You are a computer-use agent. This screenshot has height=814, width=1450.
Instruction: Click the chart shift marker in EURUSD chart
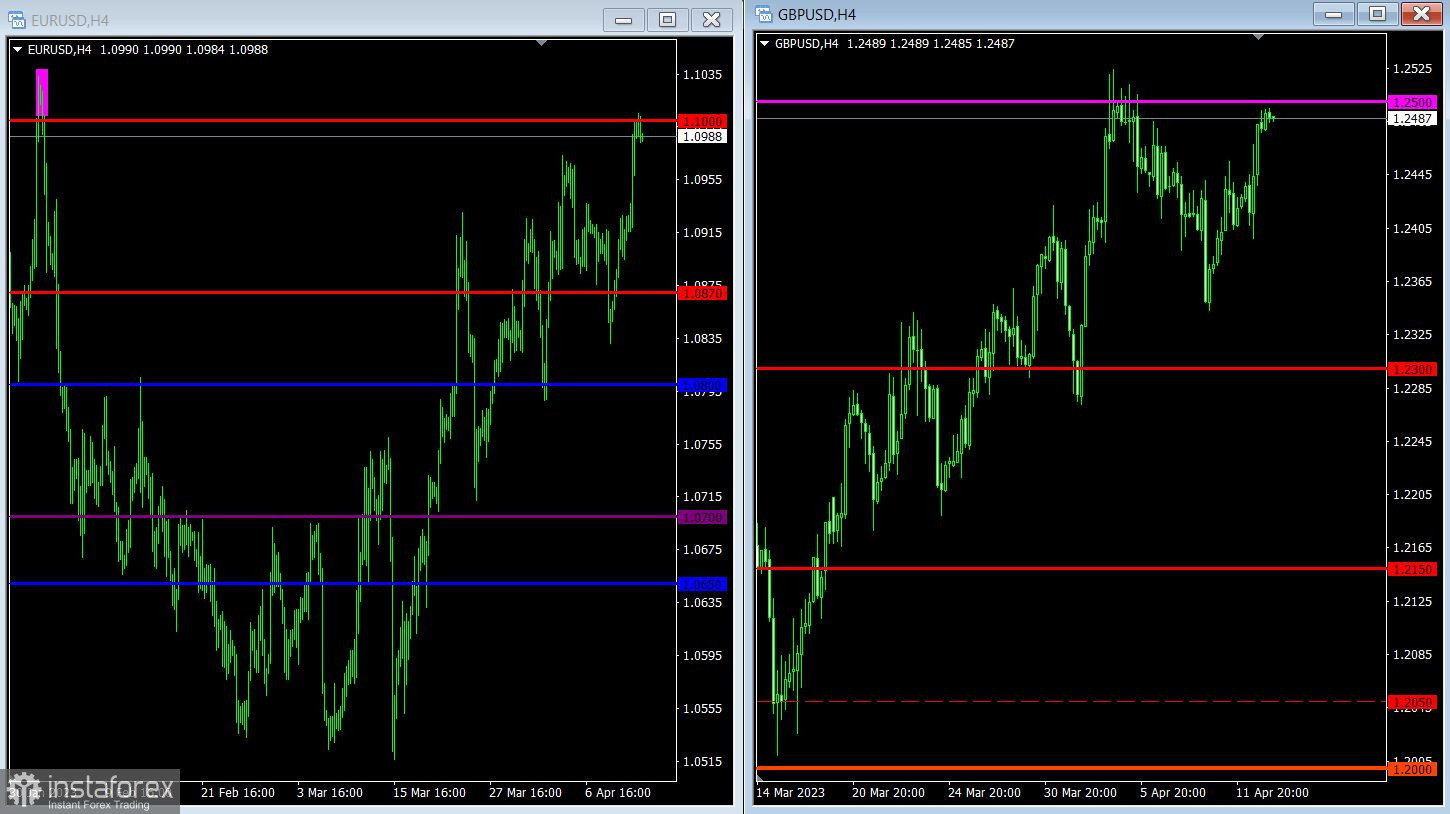[x=542, y=43]
